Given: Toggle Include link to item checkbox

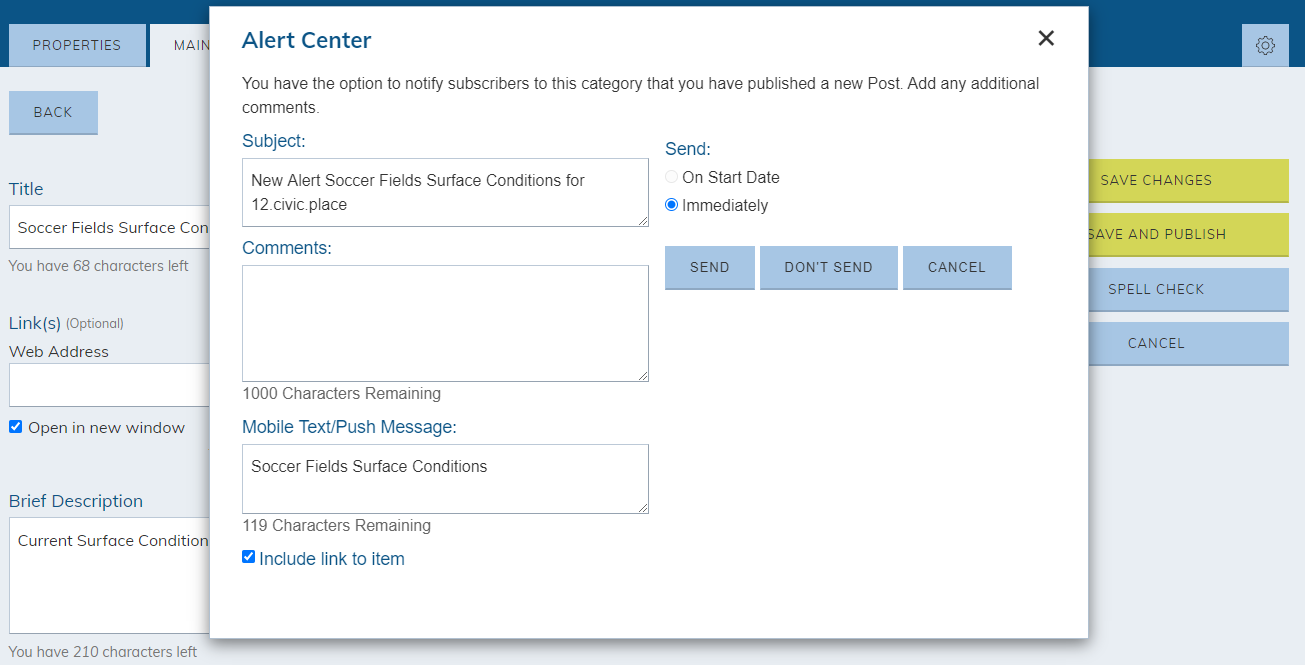Looking at the screenshot, I should click(249, 557).
